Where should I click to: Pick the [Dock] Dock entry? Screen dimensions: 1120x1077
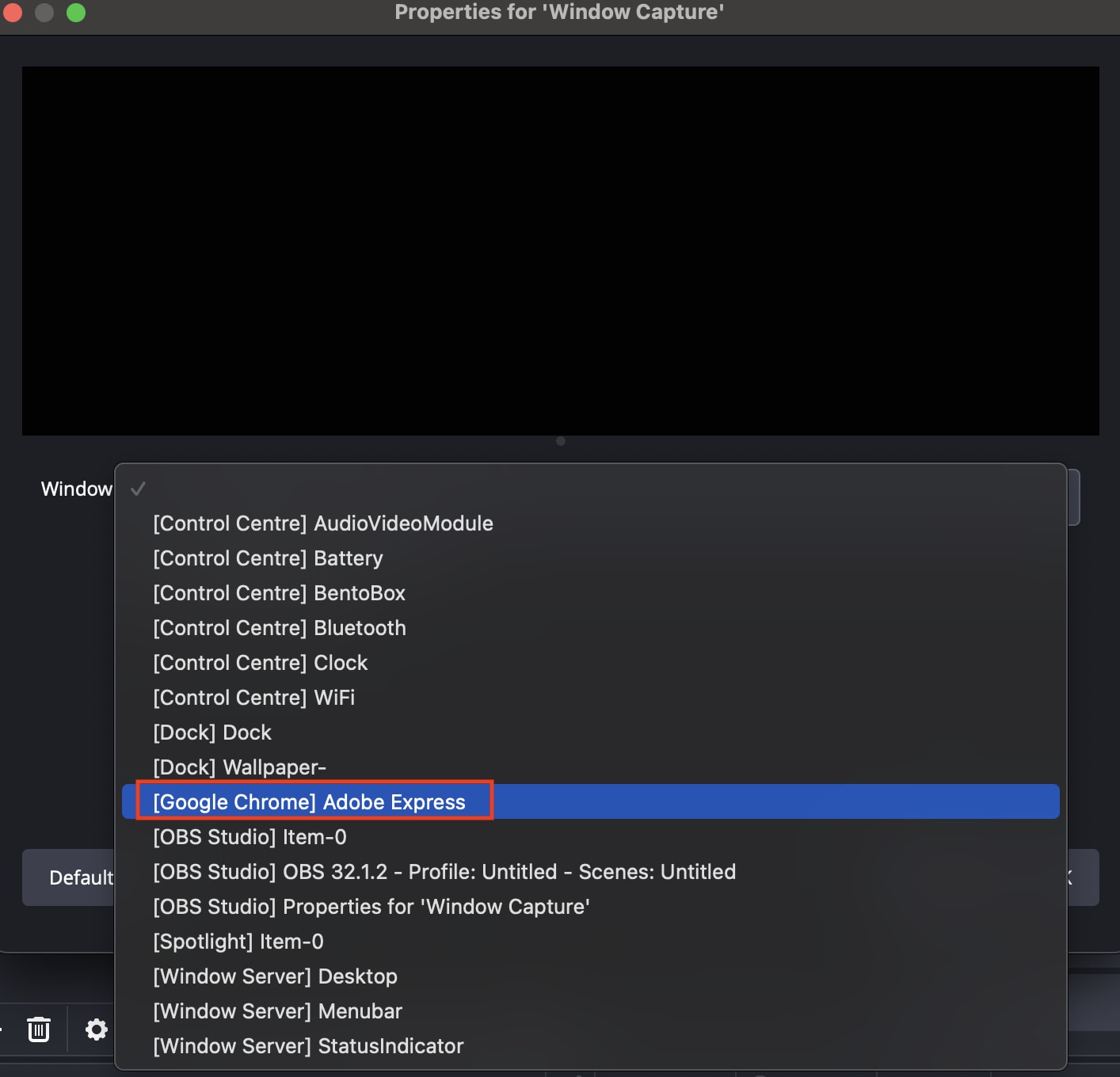point(591,733)
